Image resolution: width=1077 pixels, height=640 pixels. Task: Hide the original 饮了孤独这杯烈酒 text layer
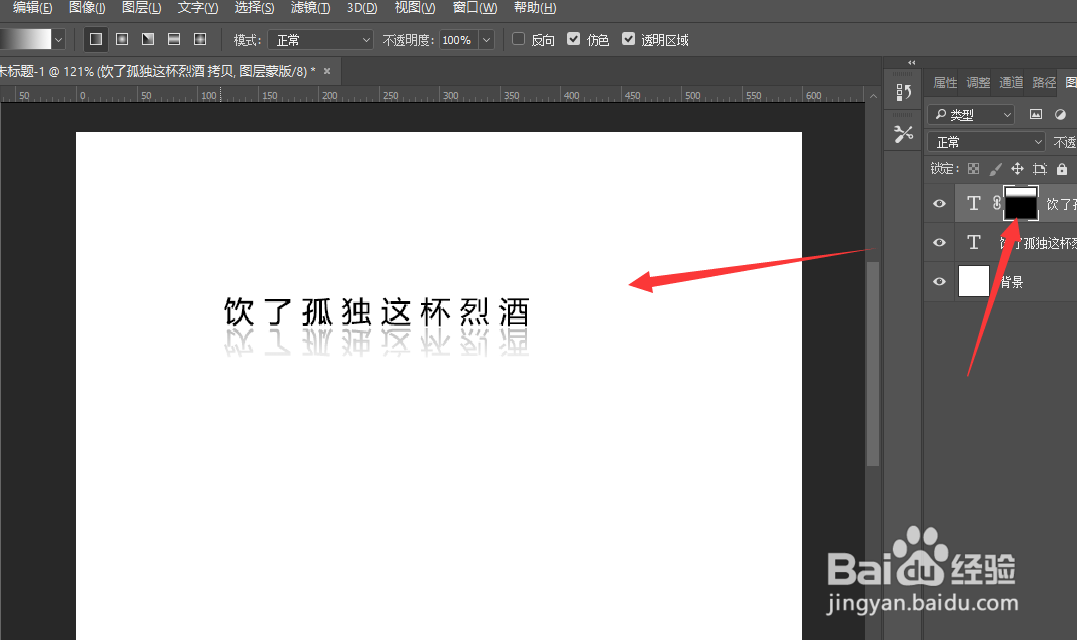[939, 242]
